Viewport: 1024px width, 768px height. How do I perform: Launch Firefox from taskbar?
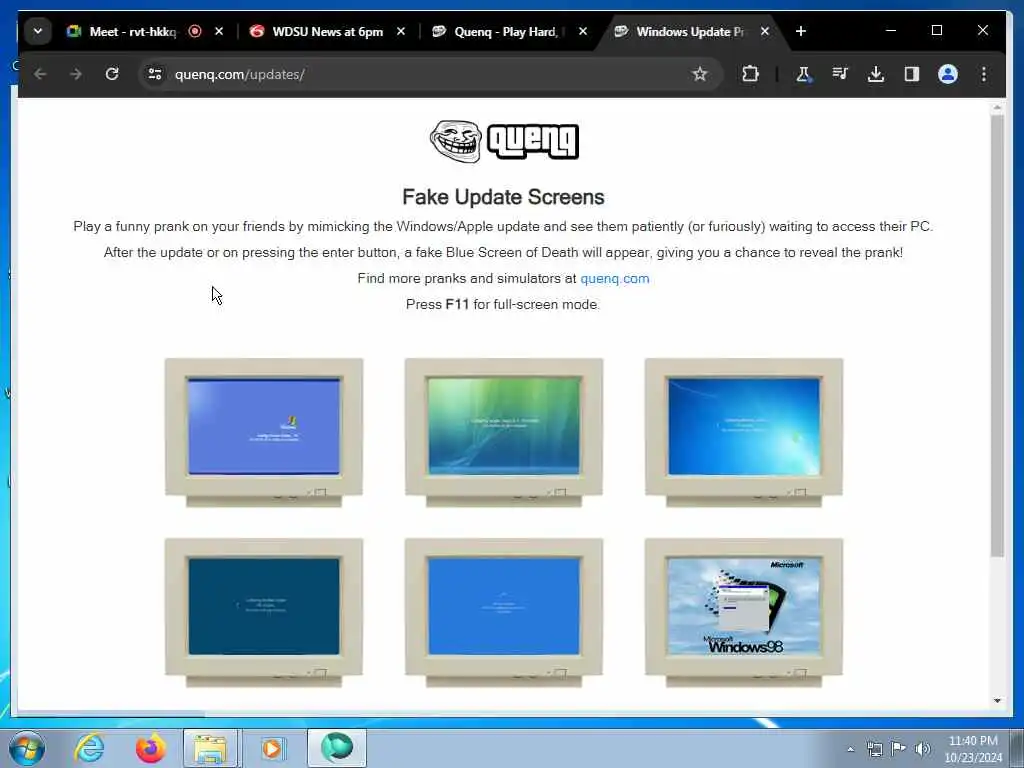pyautogui.click(x=150, y=748)
